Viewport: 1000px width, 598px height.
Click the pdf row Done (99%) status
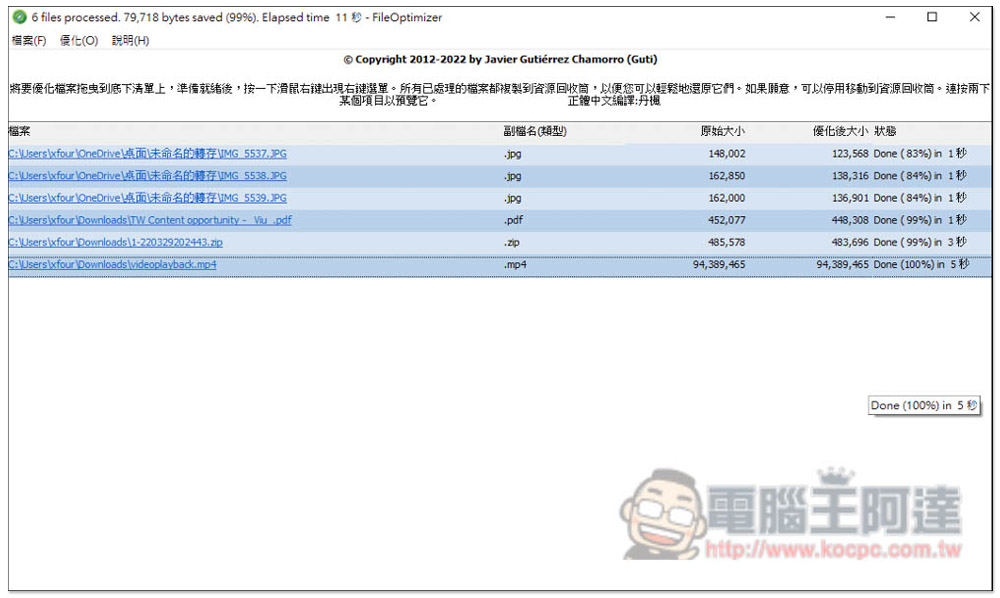[920, 220]
